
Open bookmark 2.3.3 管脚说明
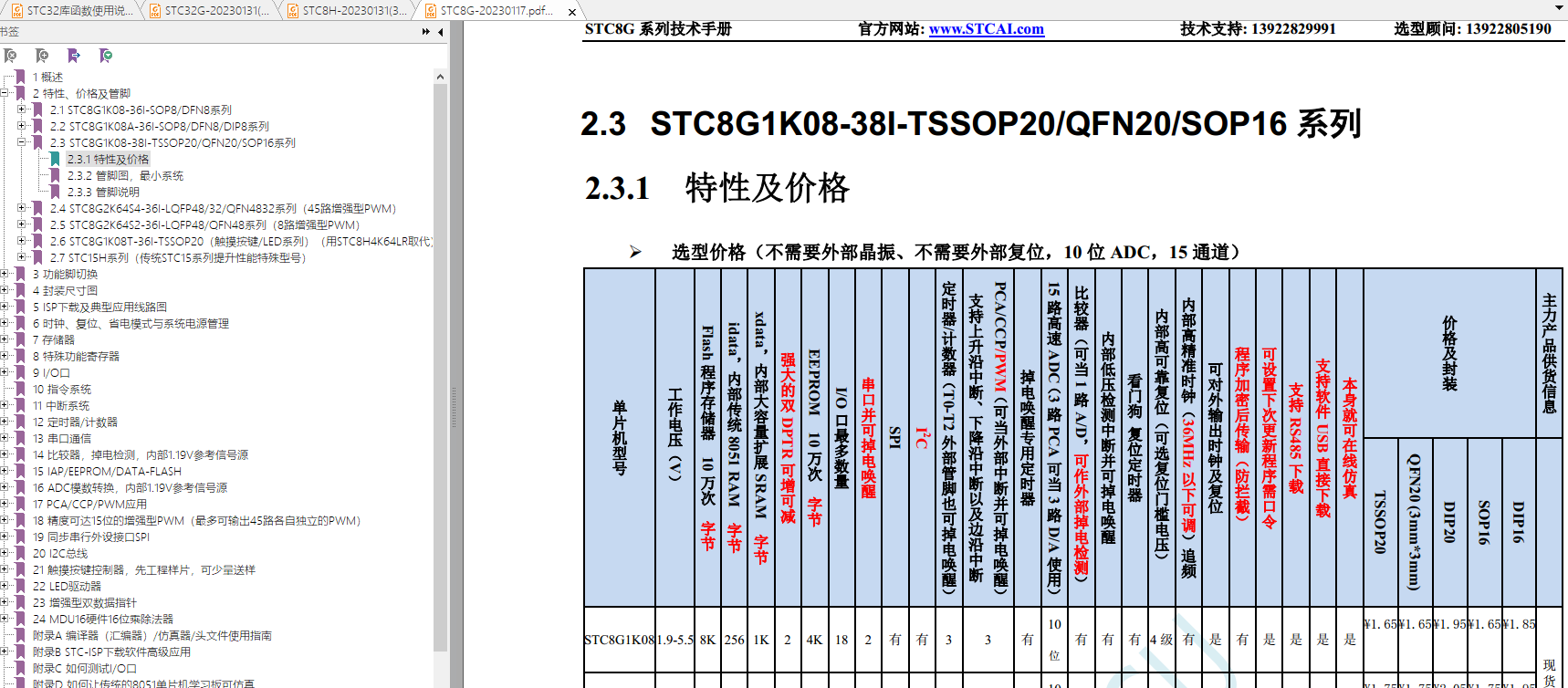[x=103, y=192]
